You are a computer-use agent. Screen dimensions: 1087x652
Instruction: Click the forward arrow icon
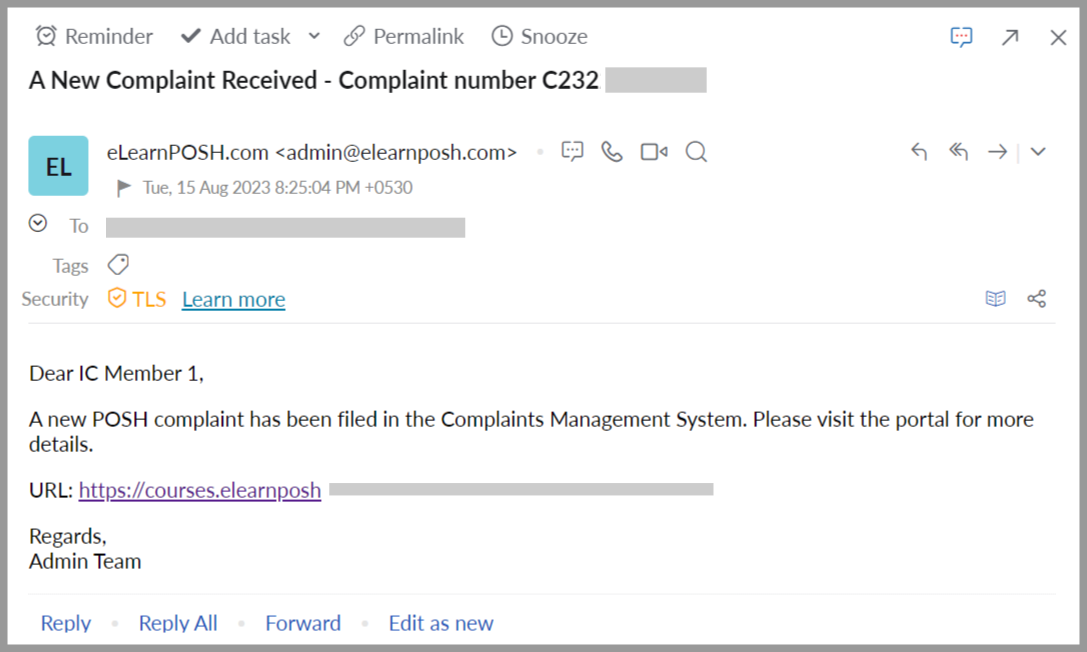coord(997,152)
